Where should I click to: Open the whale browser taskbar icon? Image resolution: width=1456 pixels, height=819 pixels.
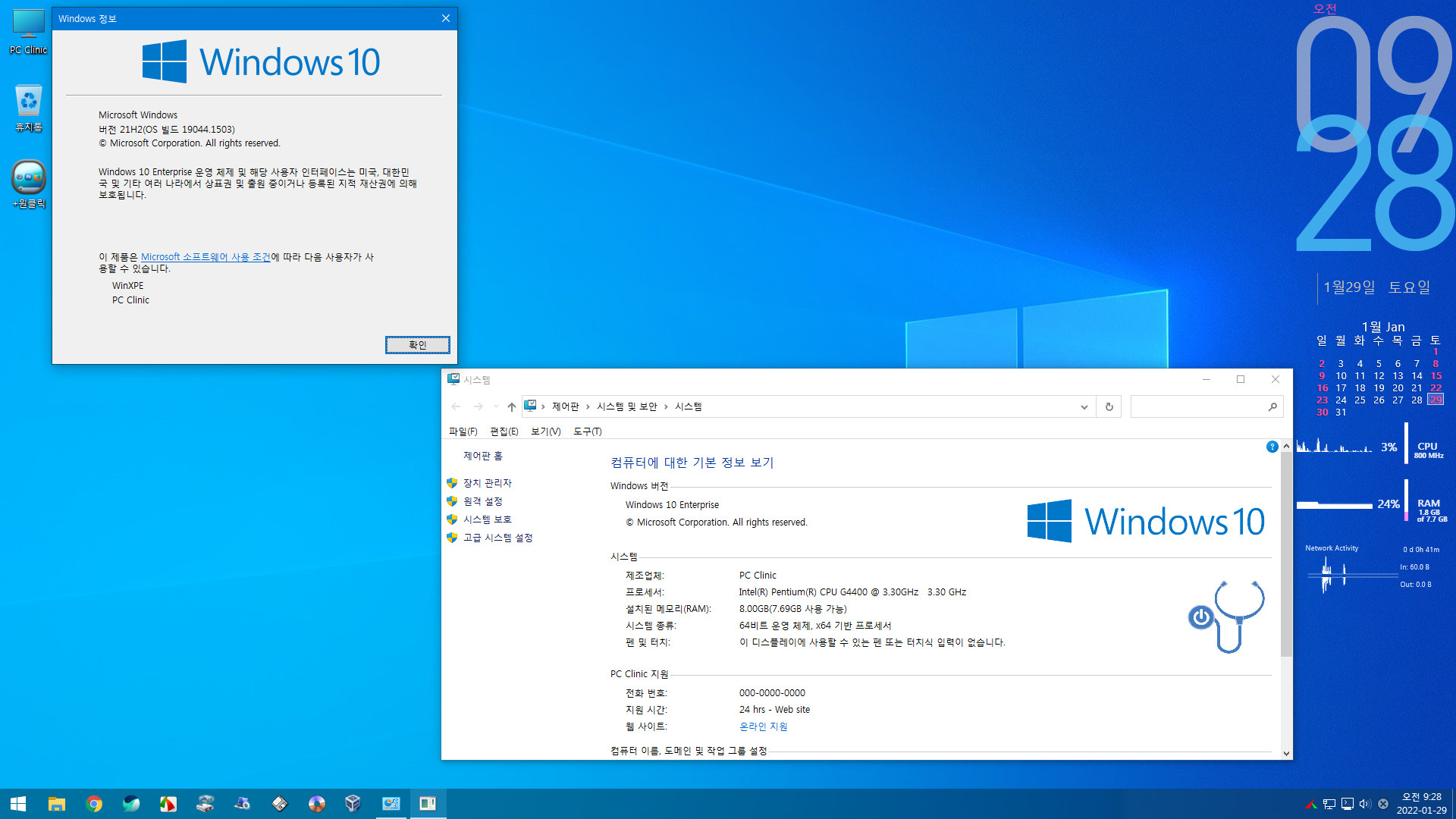(131, 804)
